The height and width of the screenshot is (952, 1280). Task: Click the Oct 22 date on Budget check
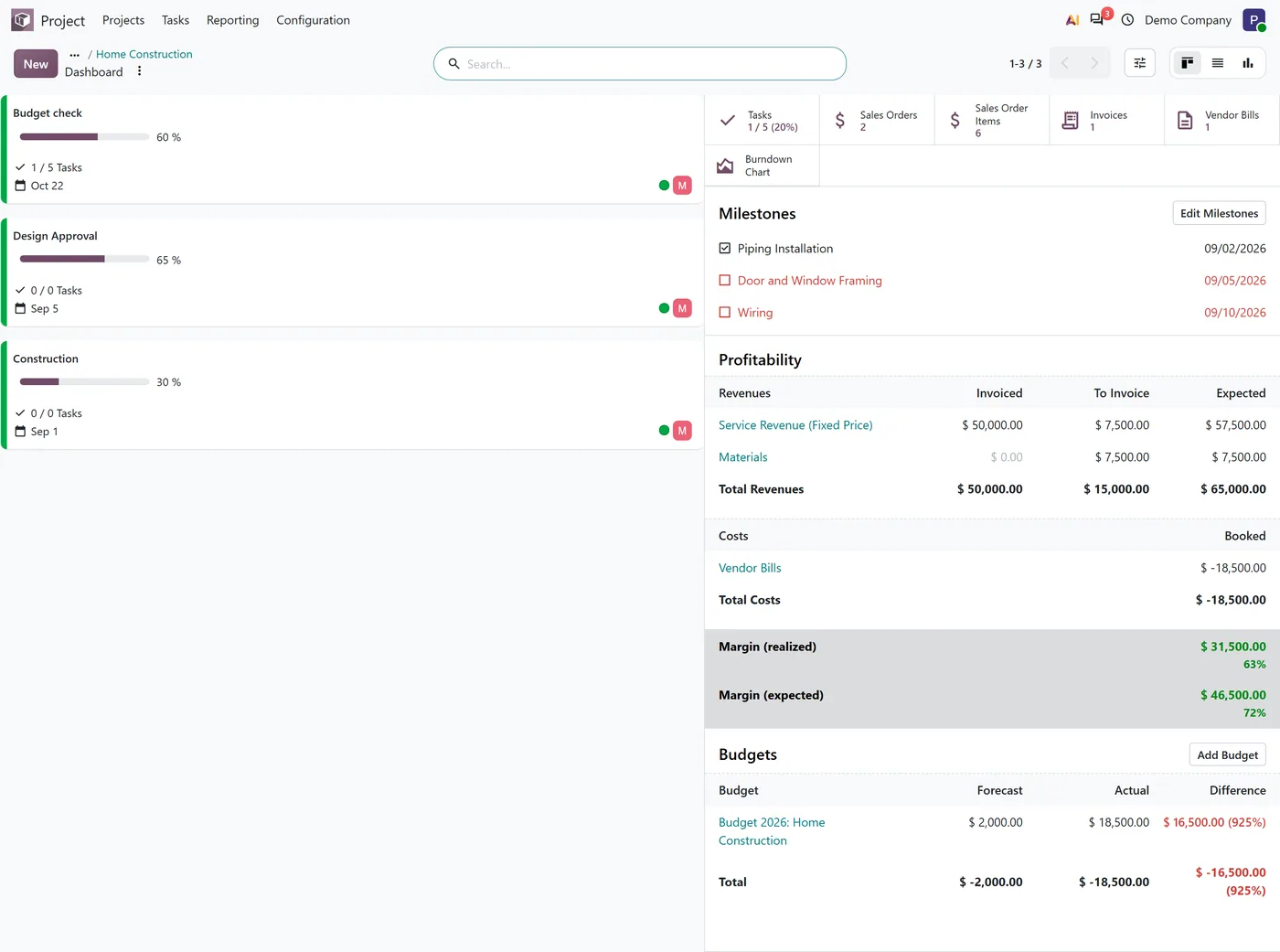pos(48,186)
